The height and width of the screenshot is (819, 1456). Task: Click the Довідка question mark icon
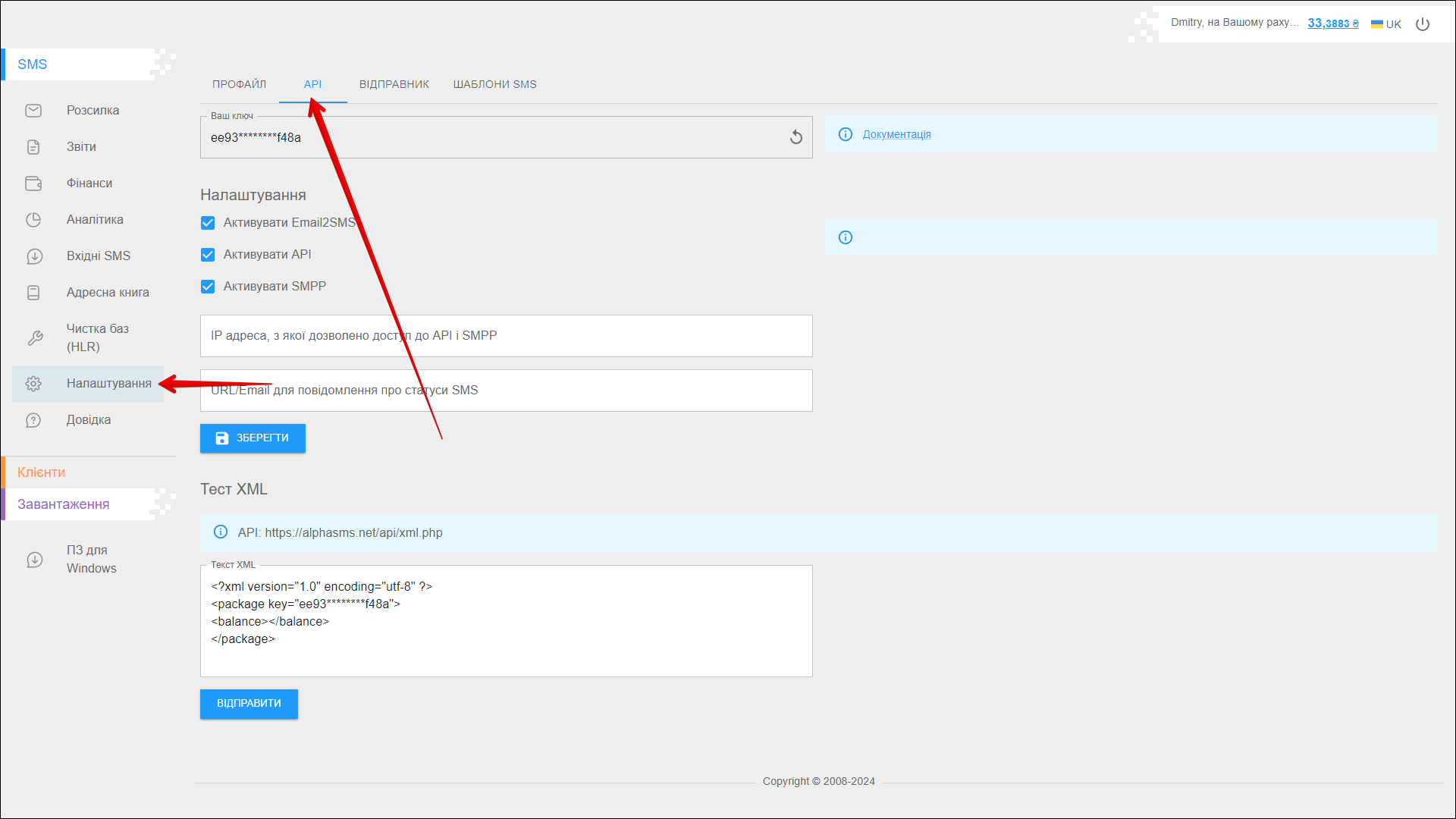[33, 420]
